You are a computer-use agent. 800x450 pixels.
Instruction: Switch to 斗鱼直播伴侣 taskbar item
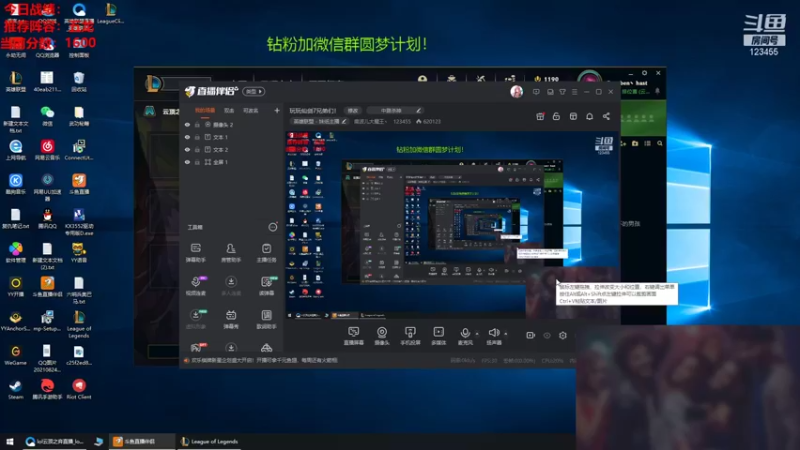pyautogui.click(x=141, y=441)
